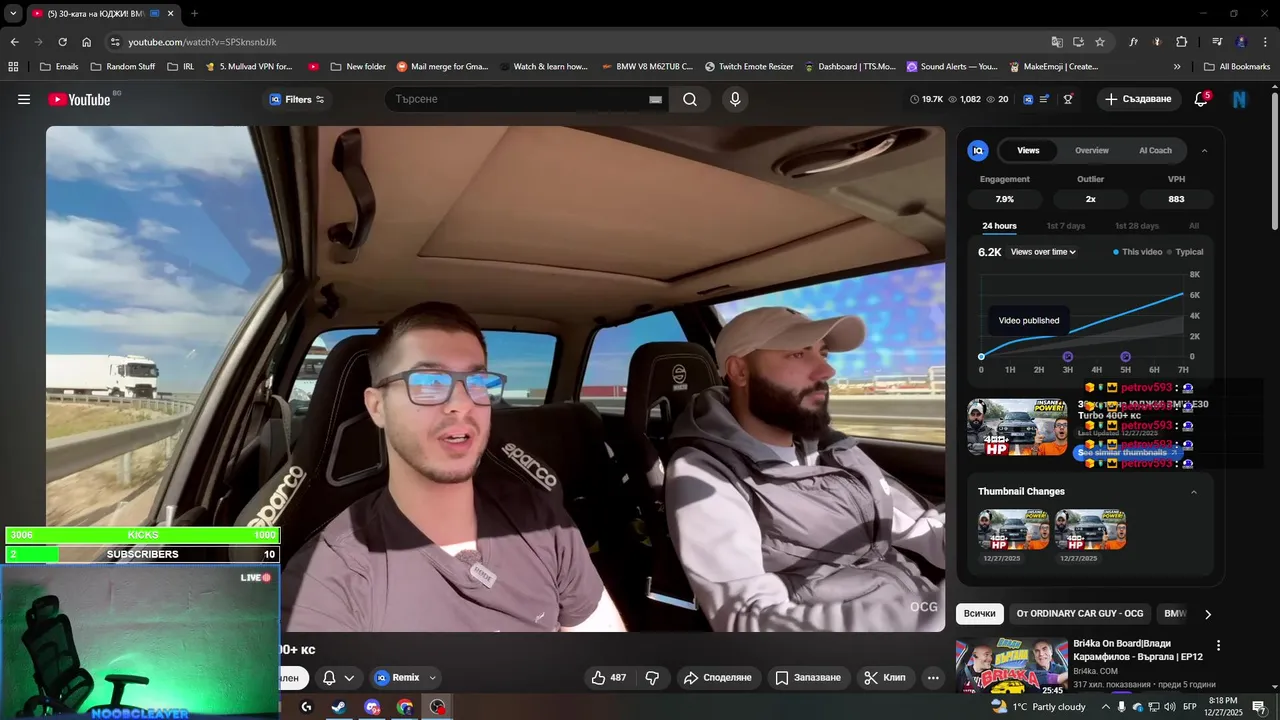This screenshot has width=1280, height=720.
Task: Open the All Bookmarks folder
Action: pos(1237,67)
